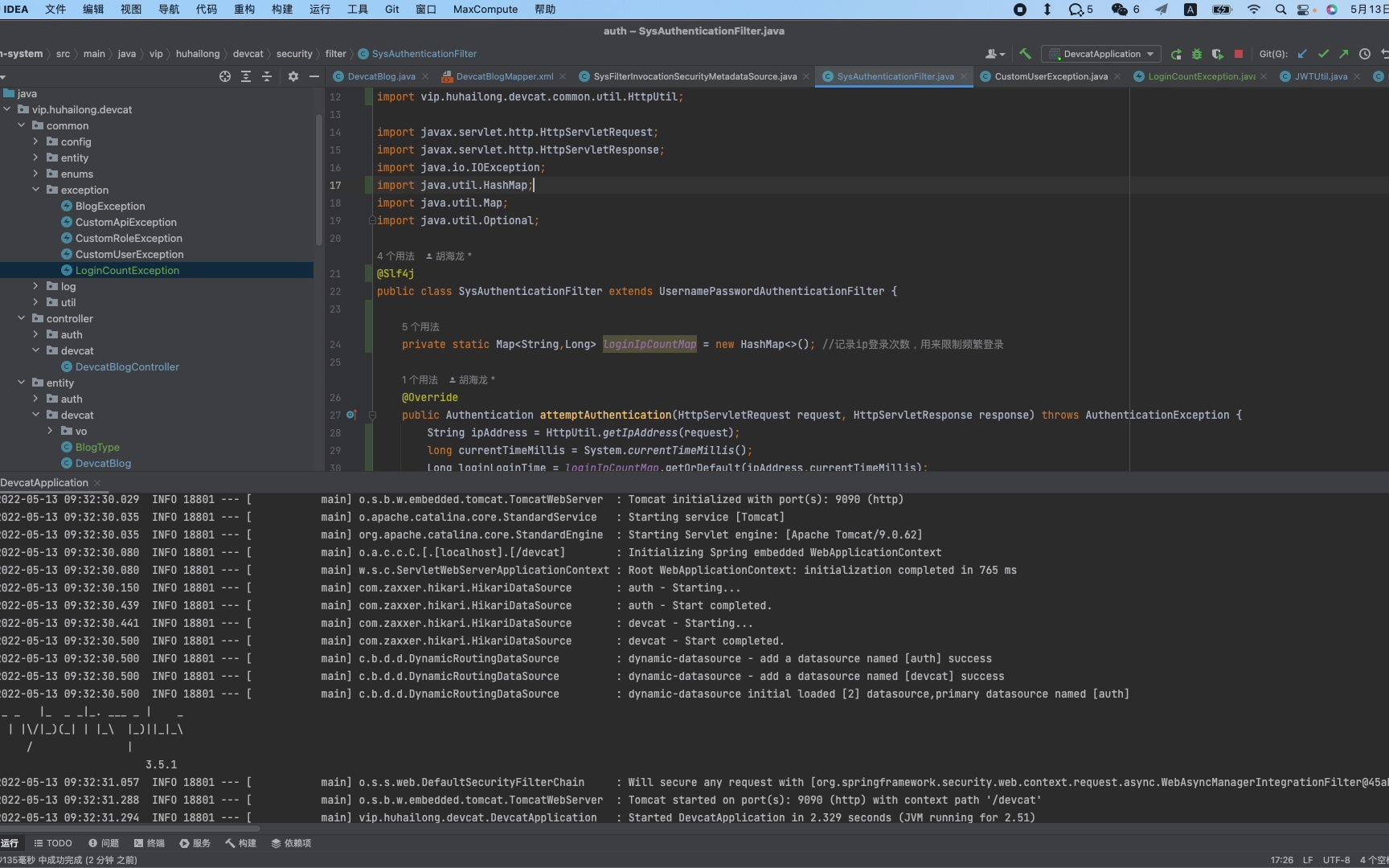The width and height of the screenshot is (1389, 868).
Task: Open the Git menu
Action: pyautogui.click(x=391, y=9)
